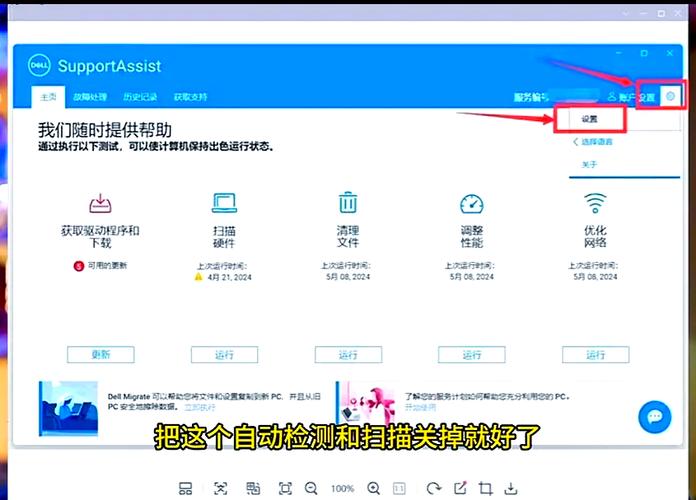
Task: Click the 4月 21, 2024 last run date
Action: point(229,277)
